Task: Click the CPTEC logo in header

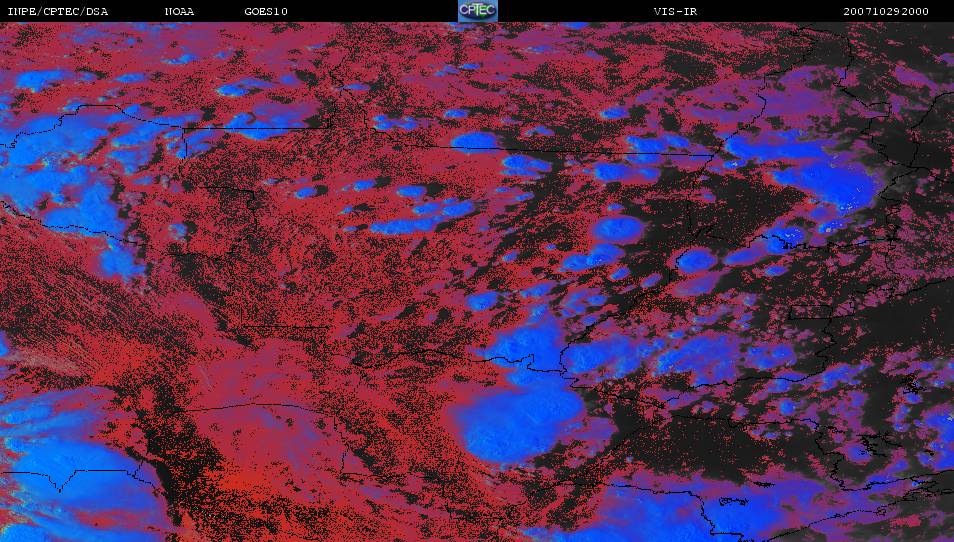Action: [x=477, y=11]
